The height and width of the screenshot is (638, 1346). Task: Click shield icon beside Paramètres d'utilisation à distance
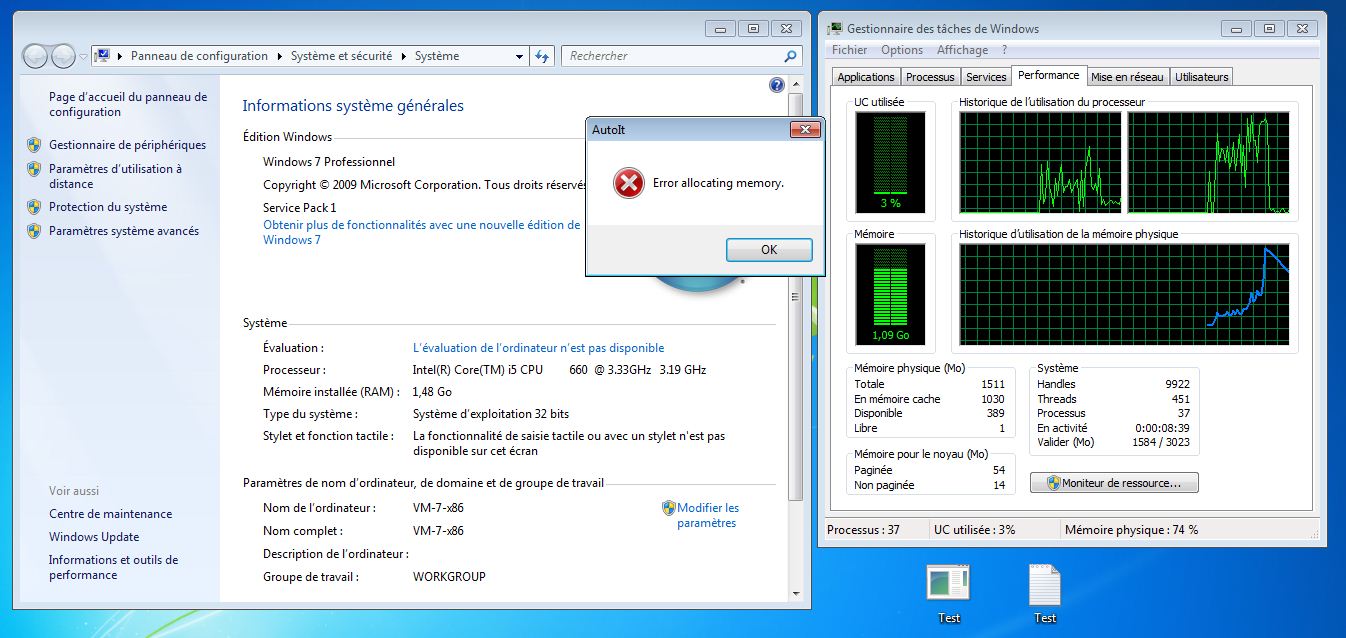click(34, 170)
